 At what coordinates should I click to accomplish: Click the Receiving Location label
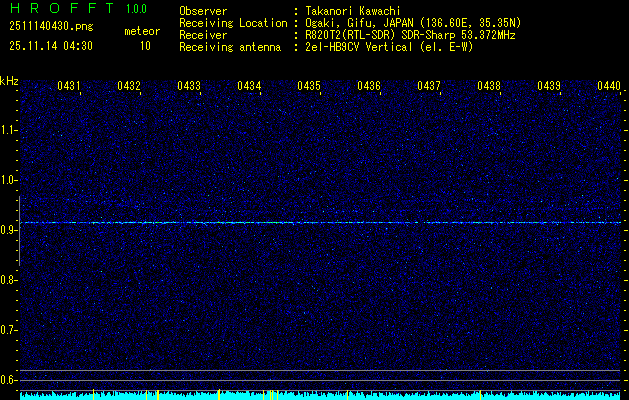coord(233,23)
